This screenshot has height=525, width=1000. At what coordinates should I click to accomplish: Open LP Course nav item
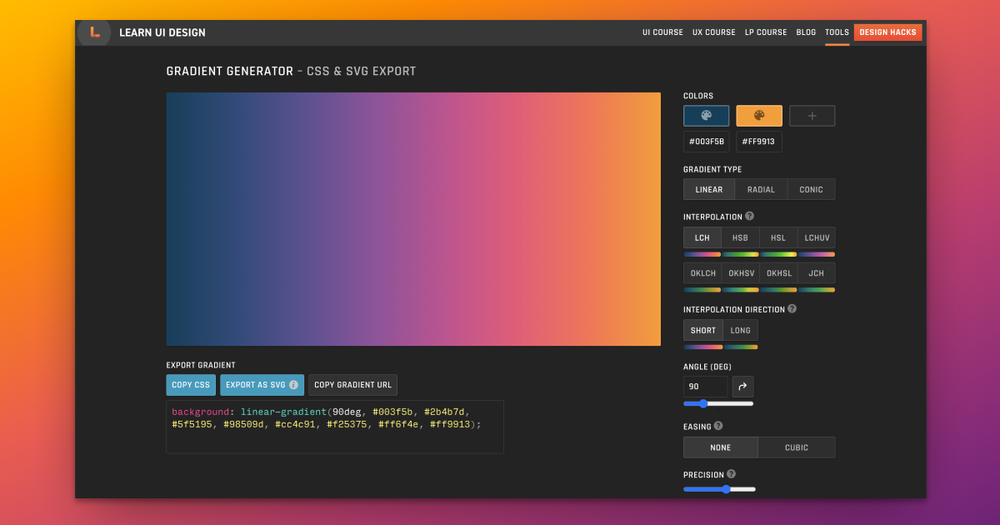[765, 32]
